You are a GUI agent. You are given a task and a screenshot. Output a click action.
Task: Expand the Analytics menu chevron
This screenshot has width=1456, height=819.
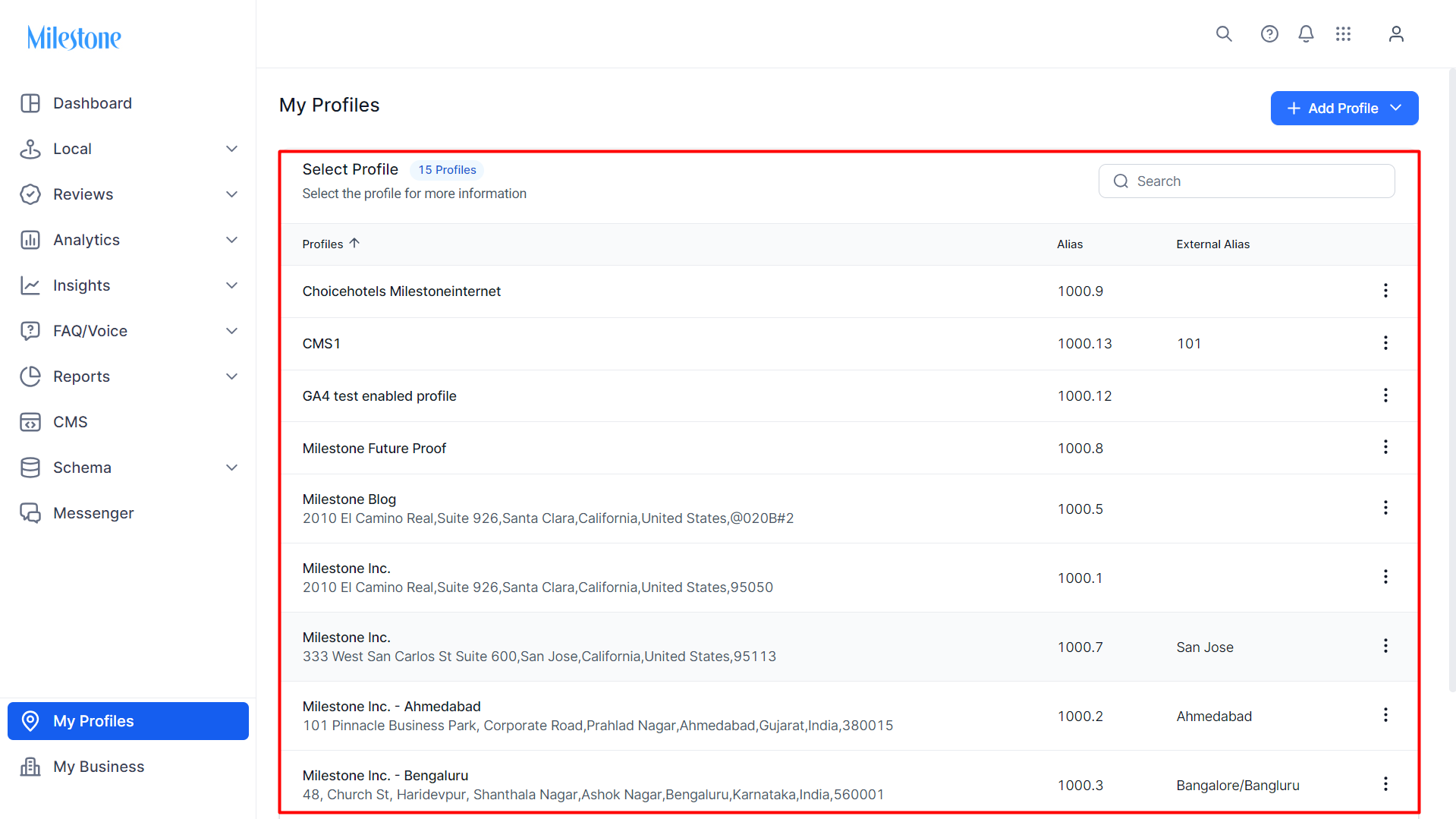[x=232, y=240]
